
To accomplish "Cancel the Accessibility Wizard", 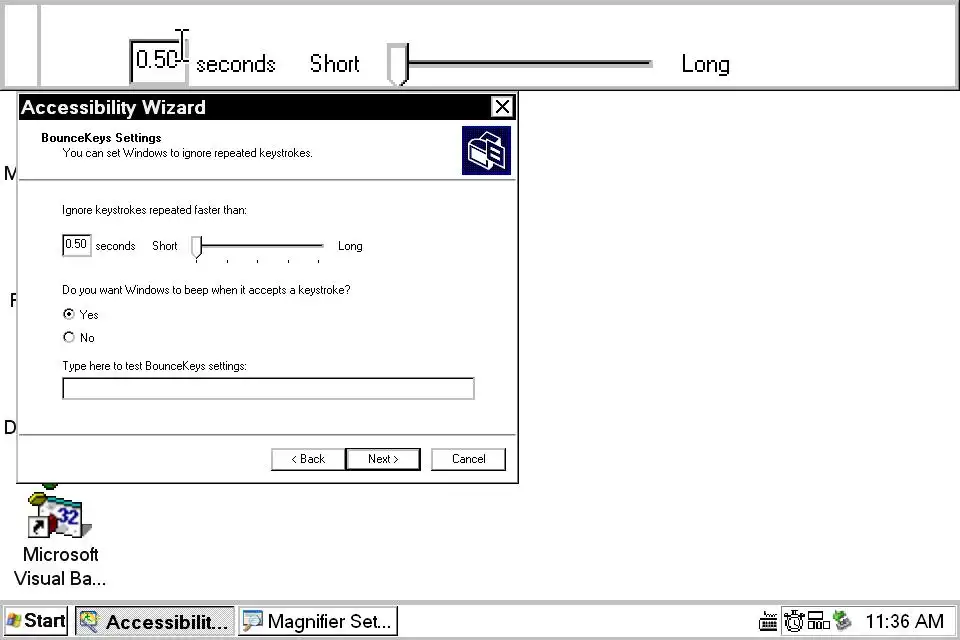I will pyautogui.click(x=468, y=459).
